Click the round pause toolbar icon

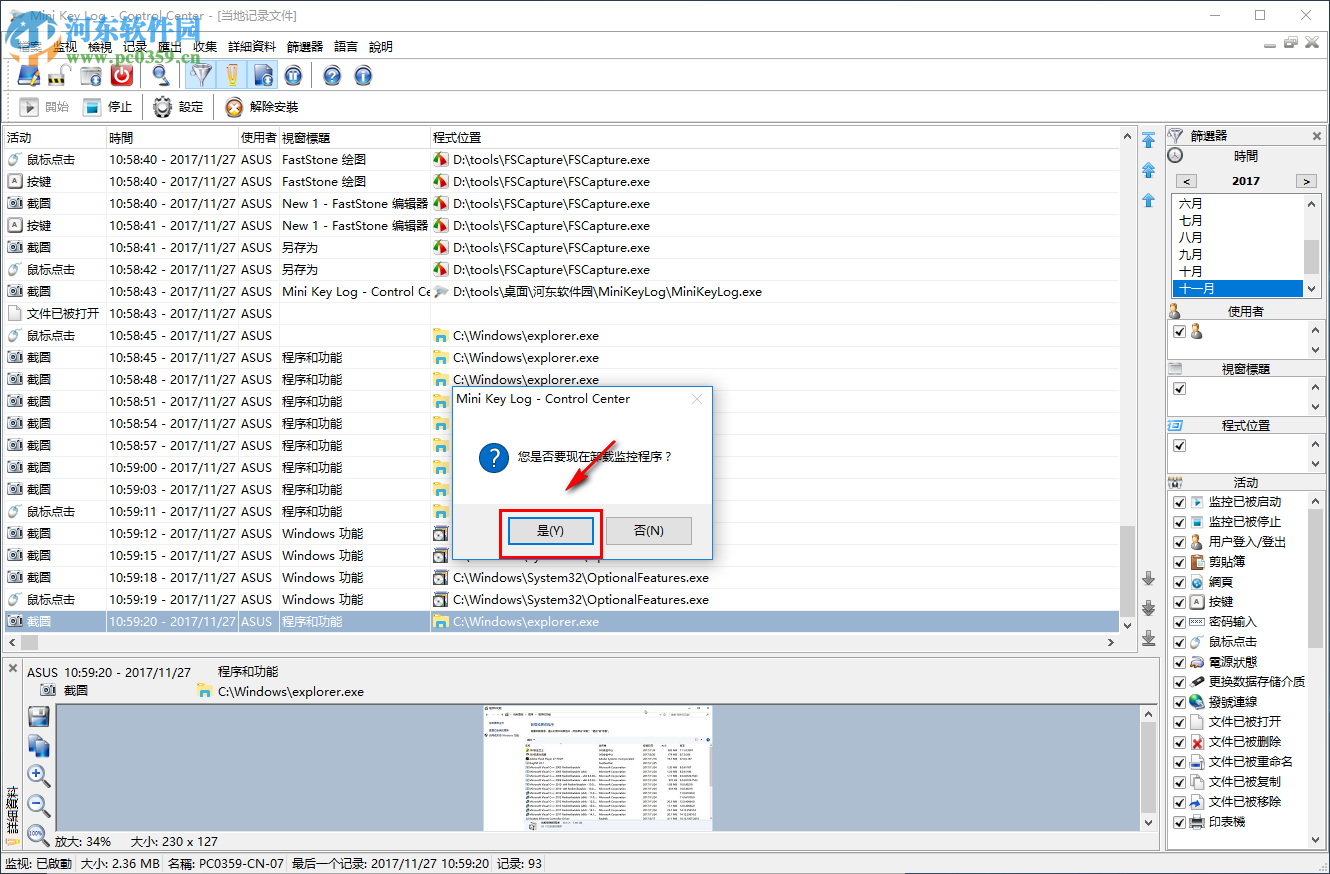[x=293, y=75]
